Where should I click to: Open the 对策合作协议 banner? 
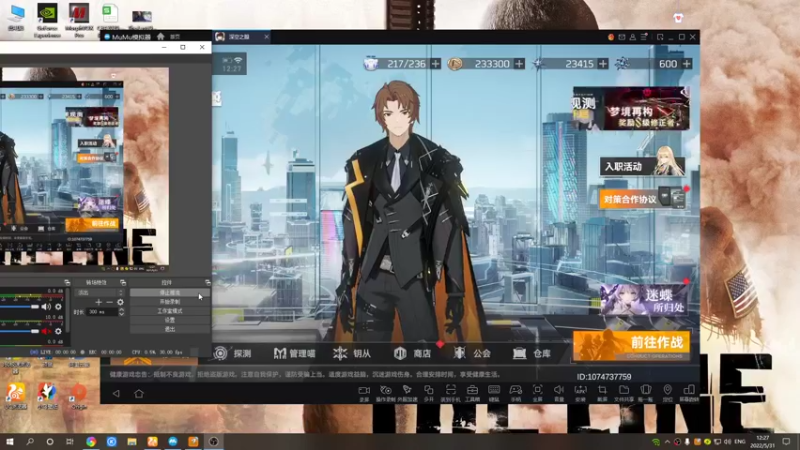(x=642, y=199)
